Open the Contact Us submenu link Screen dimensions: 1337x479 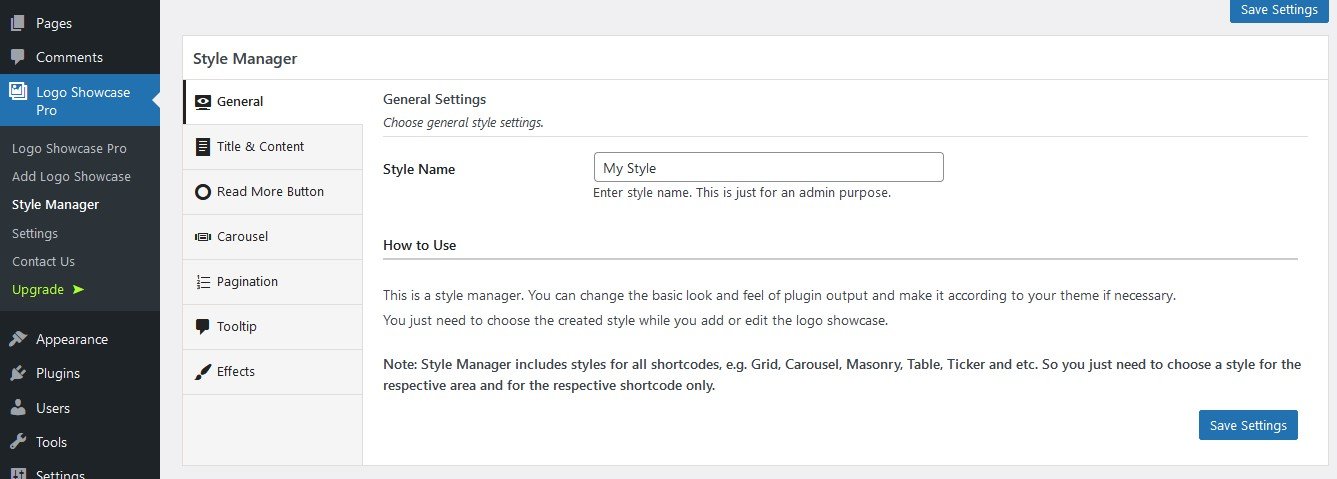coord(43,261)
